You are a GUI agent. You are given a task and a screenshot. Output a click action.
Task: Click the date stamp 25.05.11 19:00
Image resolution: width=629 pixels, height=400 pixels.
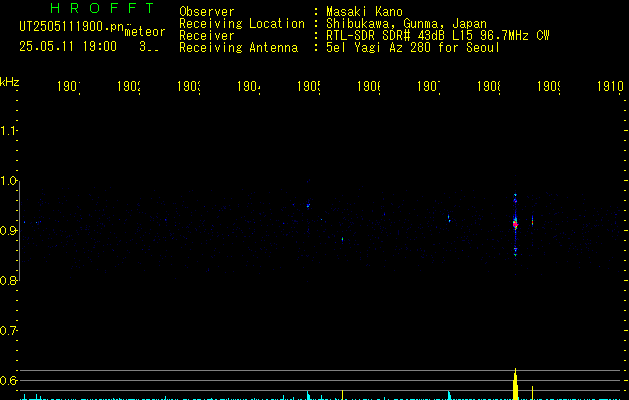pyautogui.click(x=68, y=47)
